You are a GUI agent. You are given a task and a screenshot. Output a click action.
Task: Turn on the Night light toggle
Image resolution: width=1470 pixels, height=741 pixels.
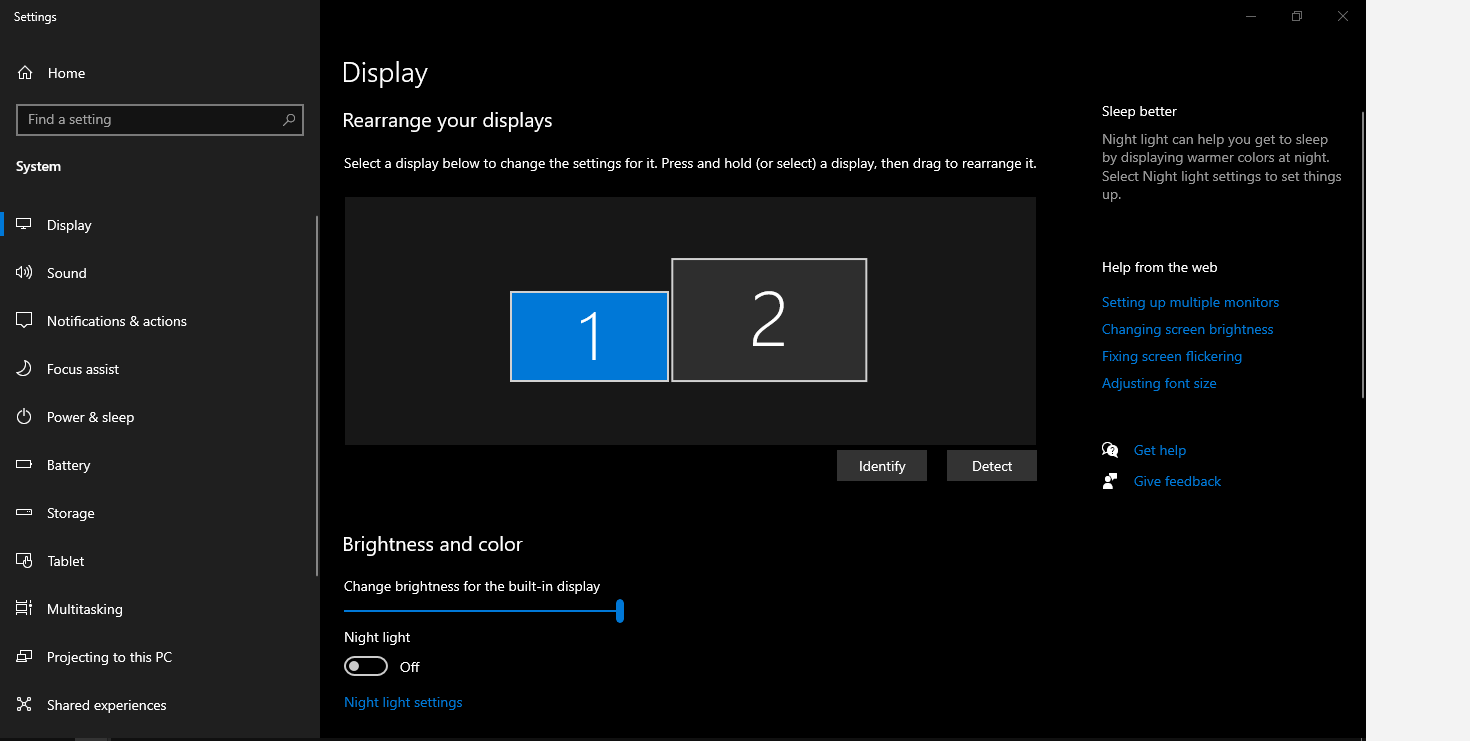365,665
